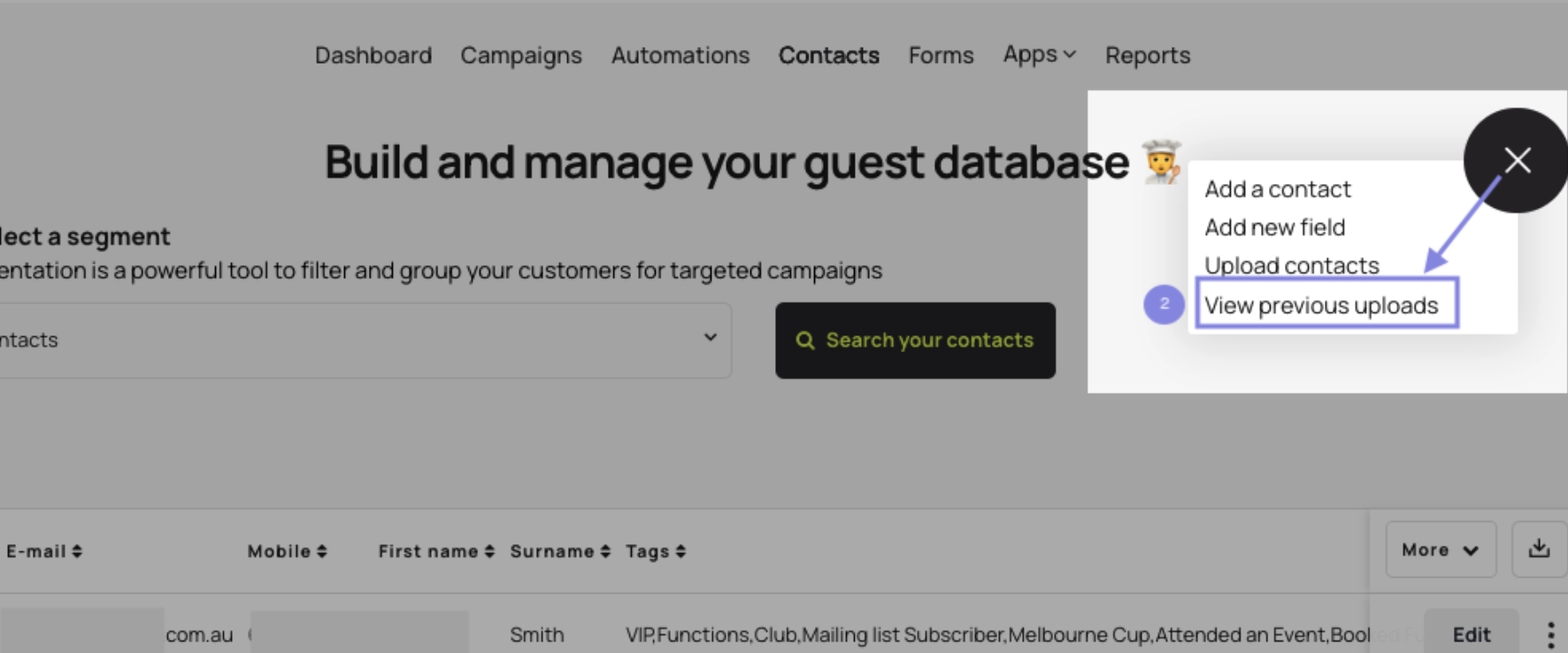The height and width of the screenshot is (653, 1568).
Task: Sort by Tags column arrows
Action: [680, 551]
